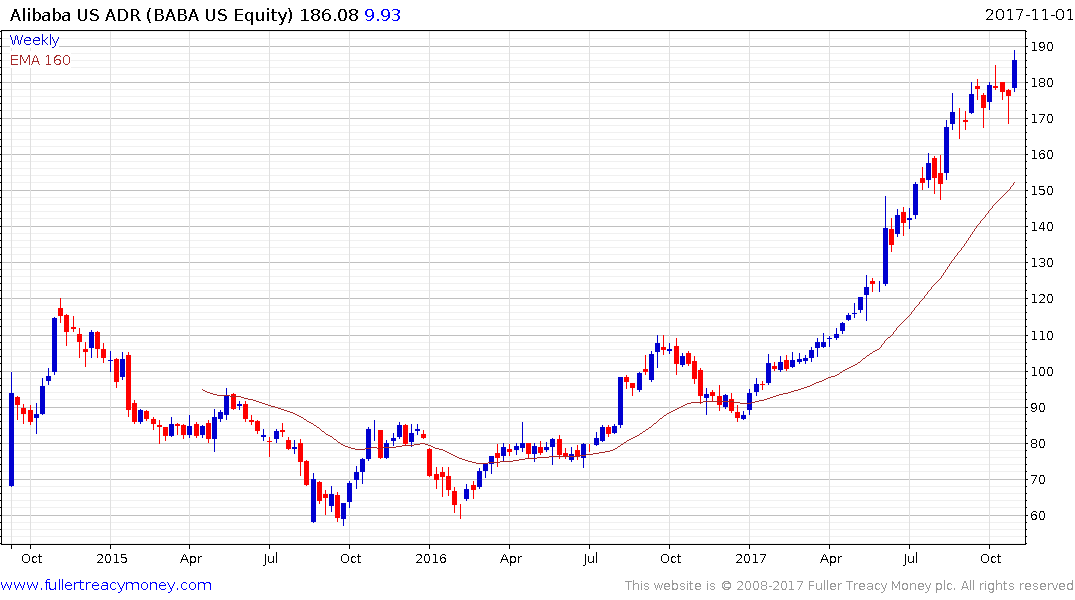This screenshot has width=1075, height=600.
Task: Click the 2015 label on time axis
Action: coord(112,558)
